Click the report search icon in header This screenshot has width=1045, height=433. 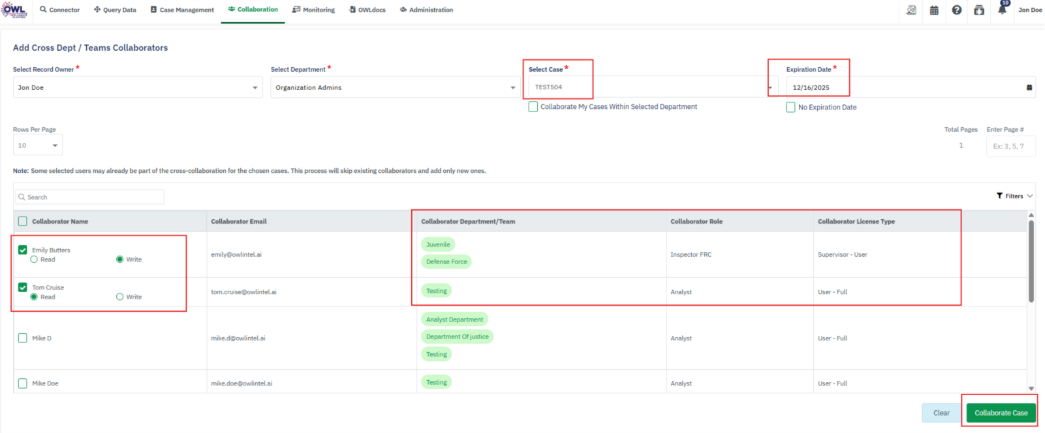coord(911,10)
